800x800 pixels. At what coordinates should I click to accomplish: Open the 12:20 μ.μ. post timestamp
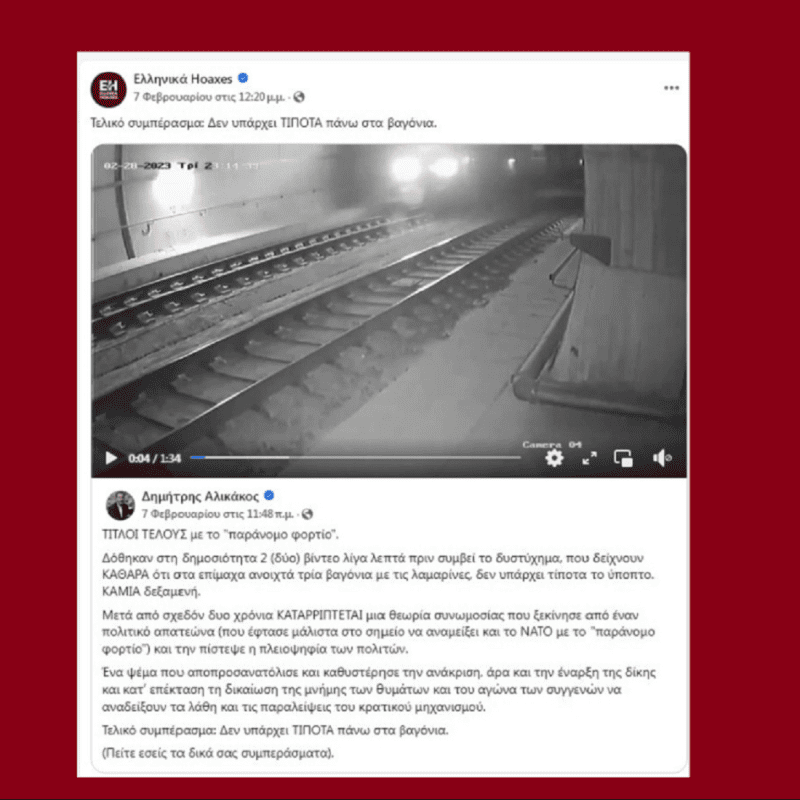point(209,97)
